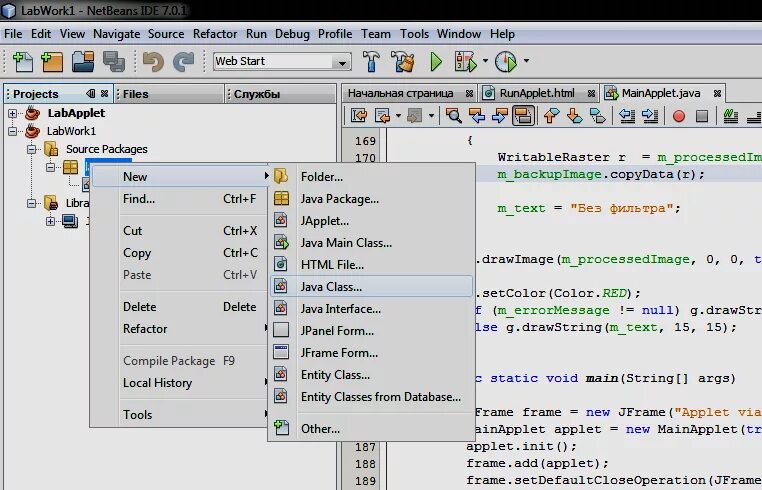
Task: Click Delete in the context menu
Action: point(180,307)
